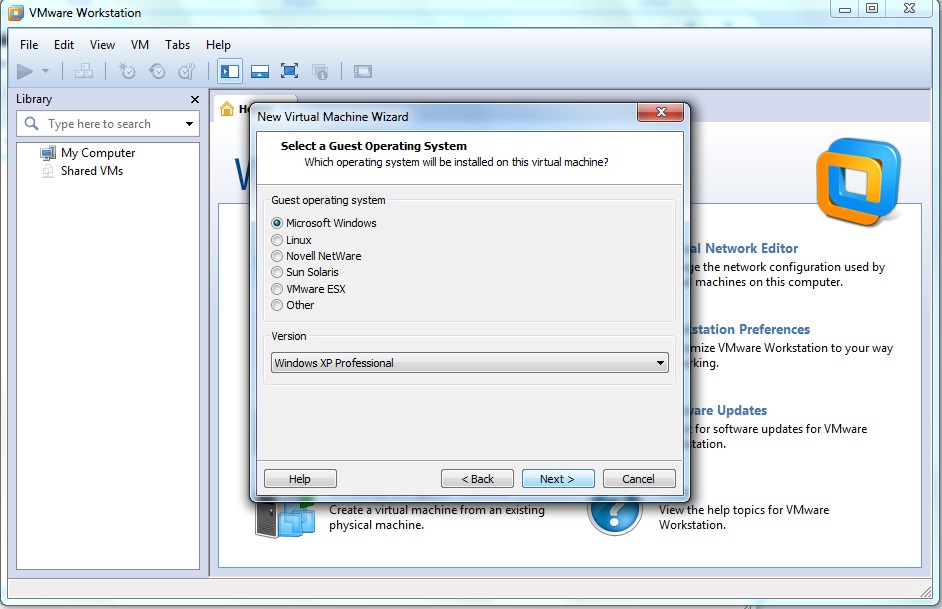
Task: Open the power options arrow beside play
Action: click(45, 71)
